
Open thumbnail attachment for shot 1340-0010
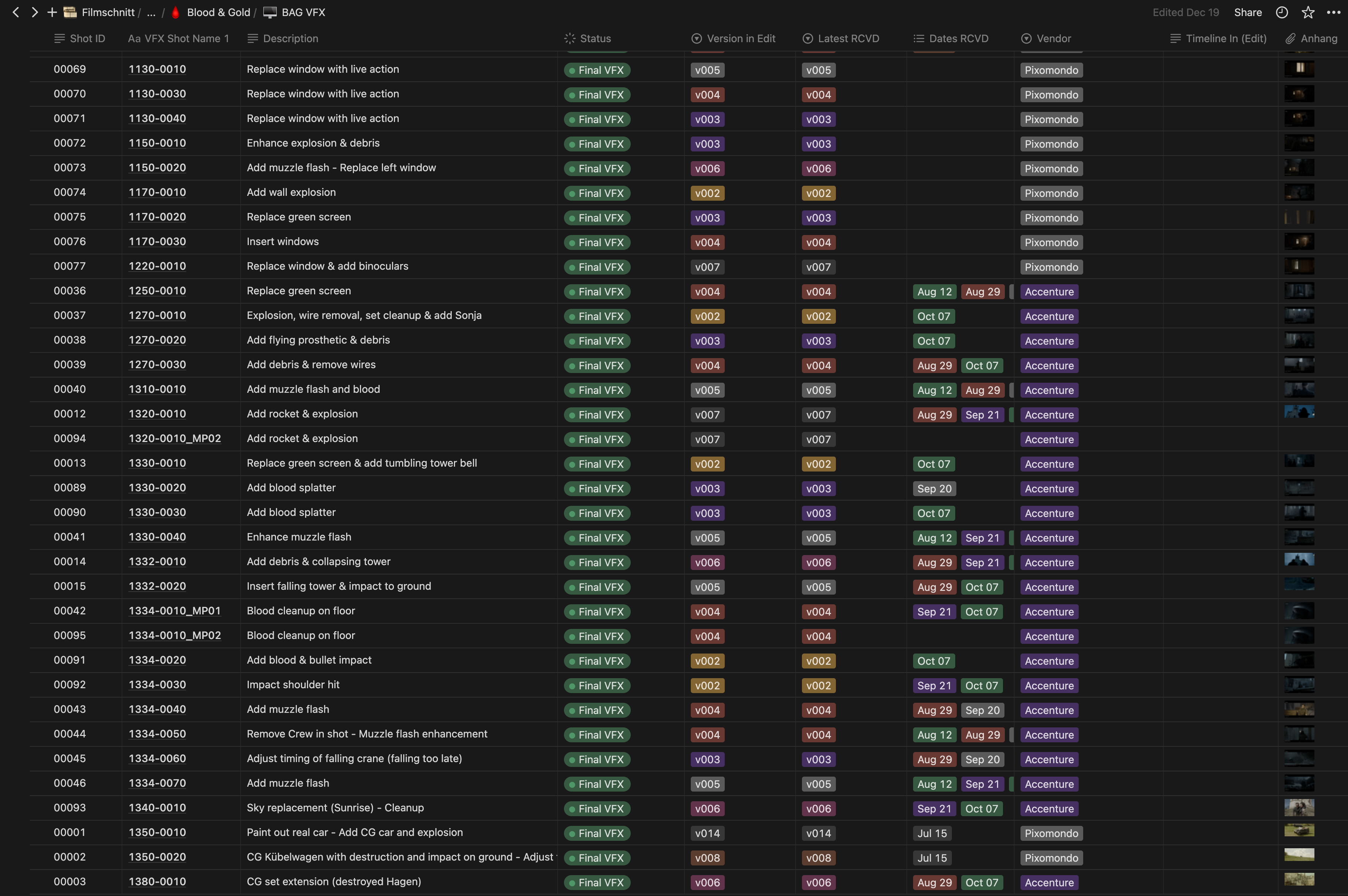[1299, 808]
